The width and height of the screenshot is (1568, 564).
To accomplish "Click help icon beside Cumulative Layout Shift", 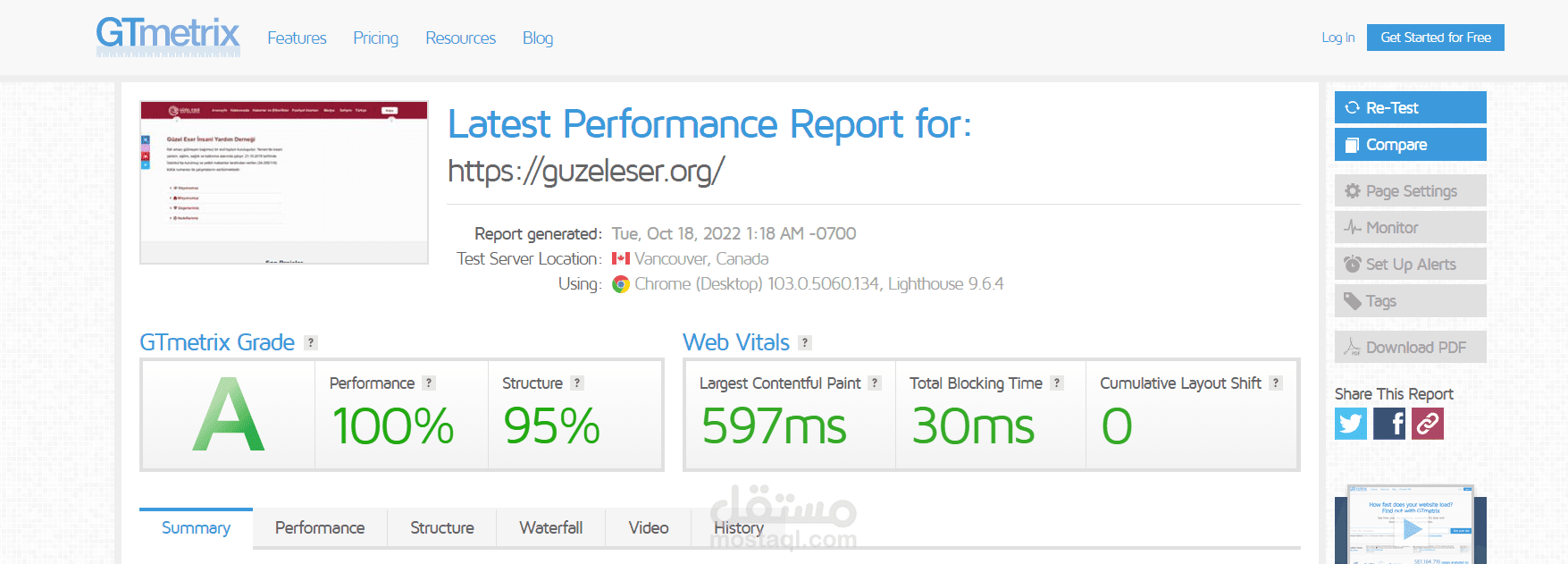I will [1276, 383].
